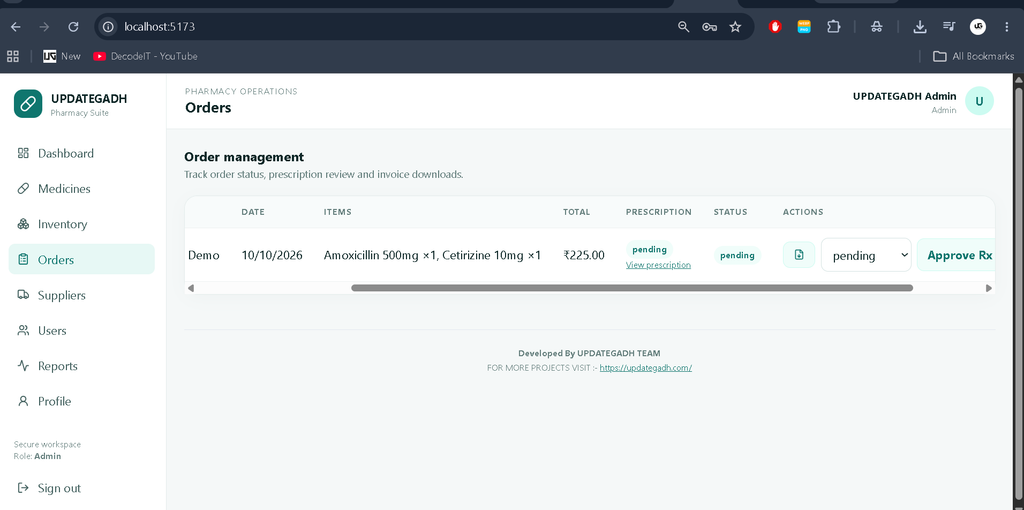Click the red ad blocker extension icon
This screenshot has height=510, width=1024.
[x=775, y=27]
